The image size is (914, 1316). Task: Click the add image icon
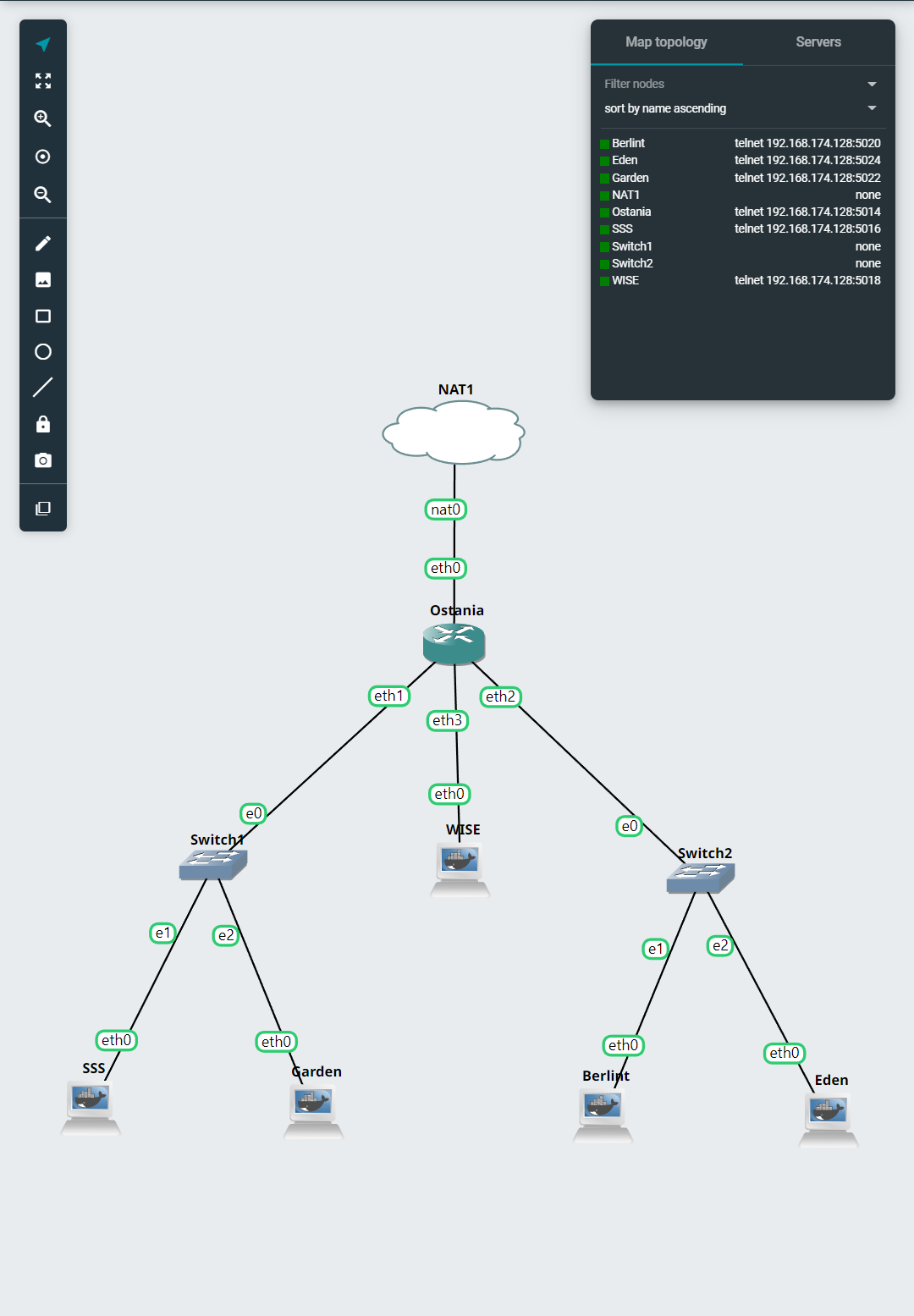pyautogui.click(x=43, y=278)
